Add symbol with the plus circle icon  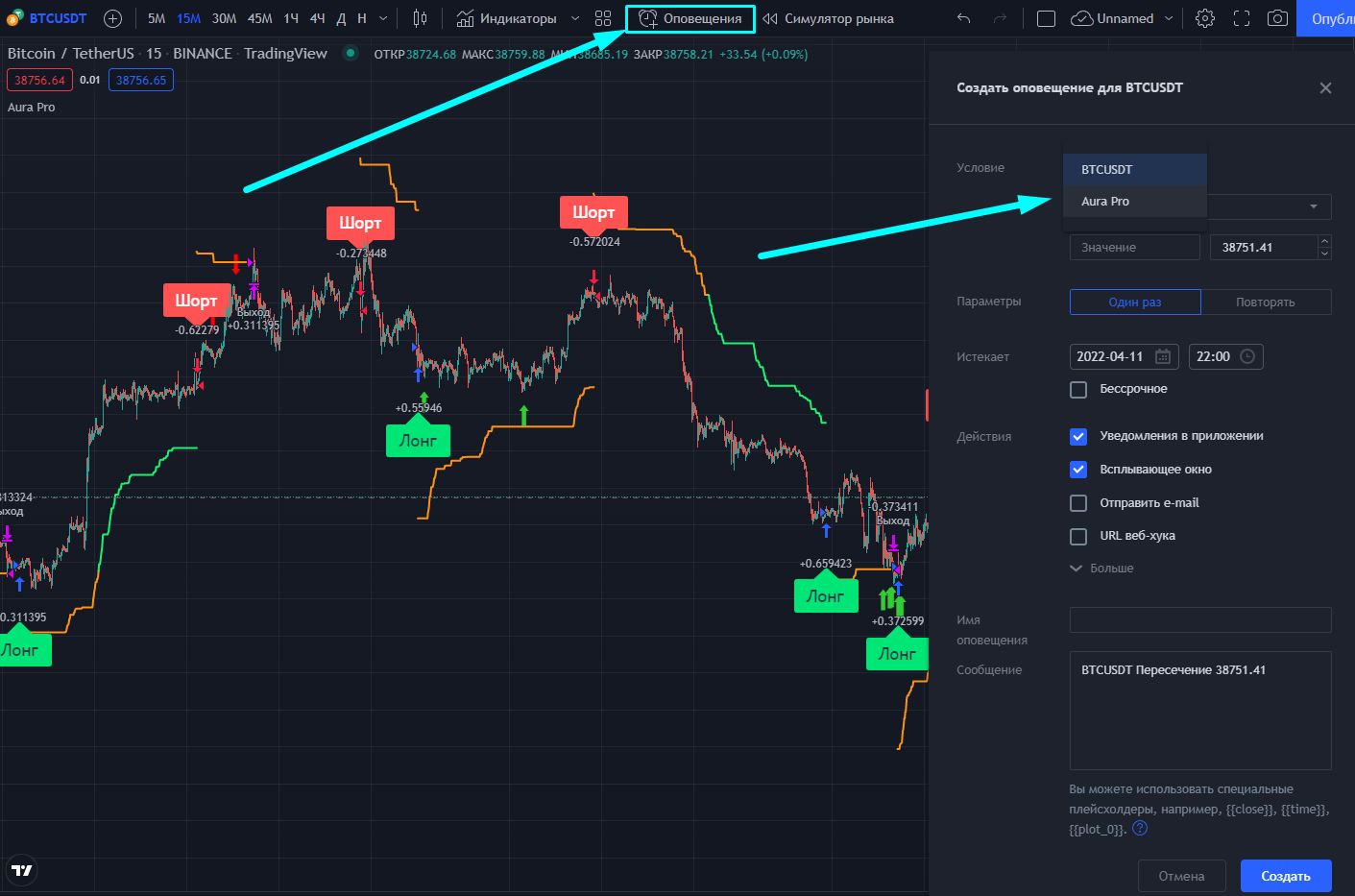pos(112,18)
